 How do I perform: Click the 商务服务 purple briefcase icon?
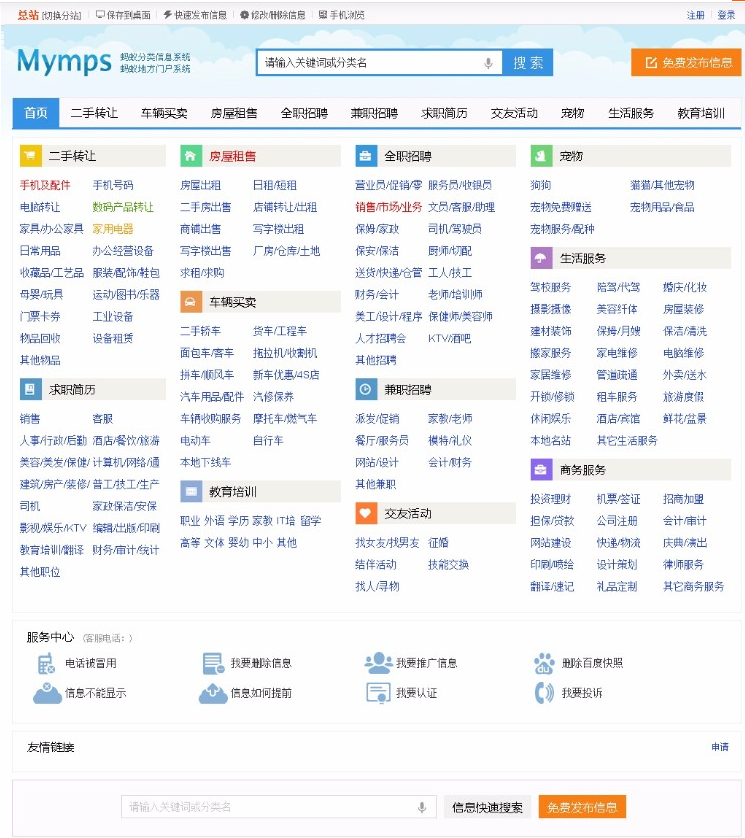click(541, 470)
